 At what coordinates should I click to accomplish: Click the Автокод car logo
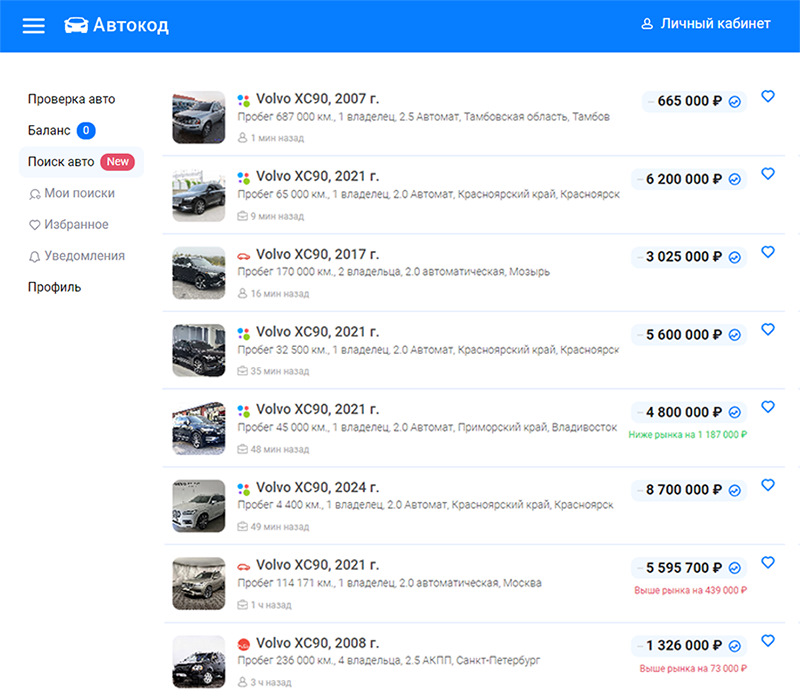116,25
